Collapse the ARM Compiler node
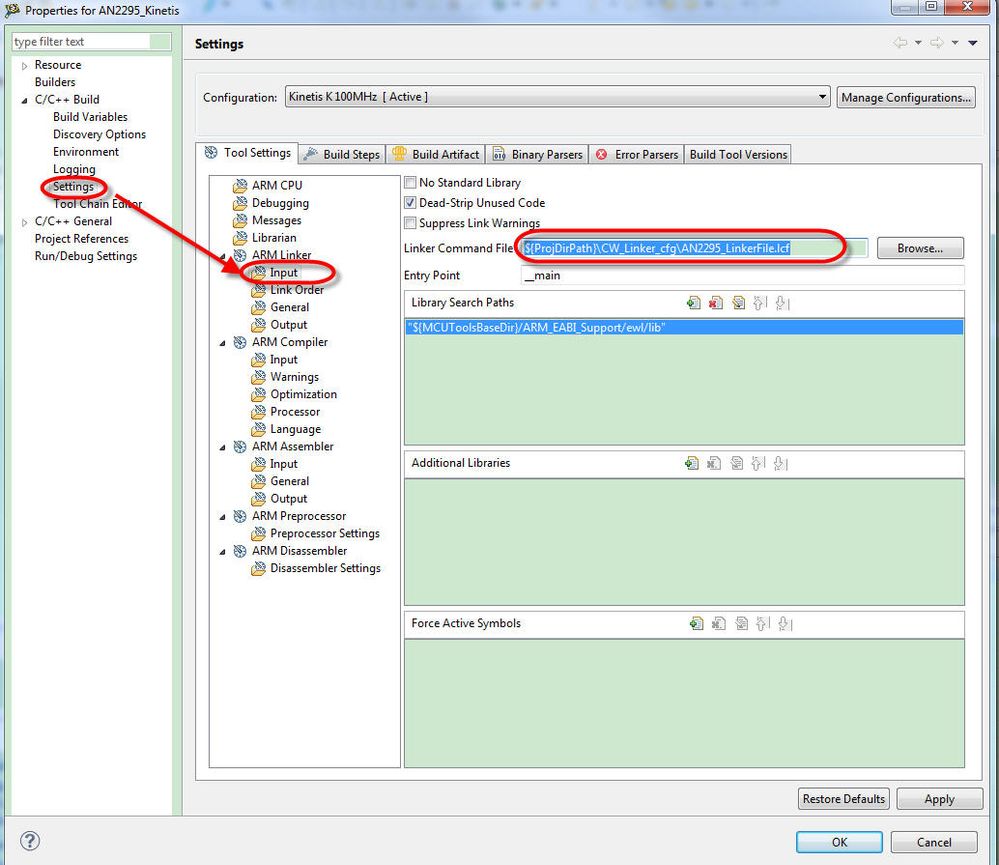Screen dimensions: 999x865 tap(222, 343)
